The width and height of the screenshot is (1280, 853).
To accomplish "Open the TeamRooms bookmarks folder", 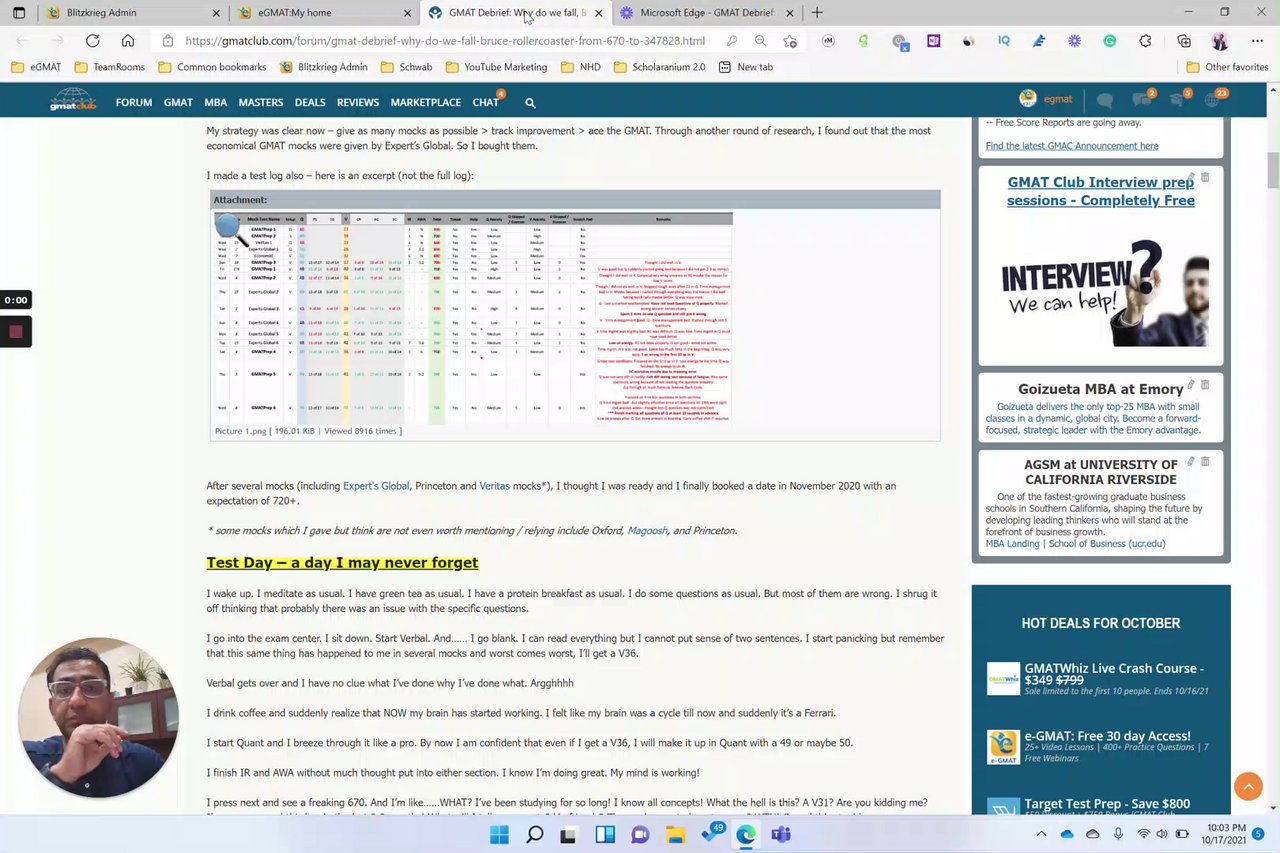I will (x=109, y=67).
